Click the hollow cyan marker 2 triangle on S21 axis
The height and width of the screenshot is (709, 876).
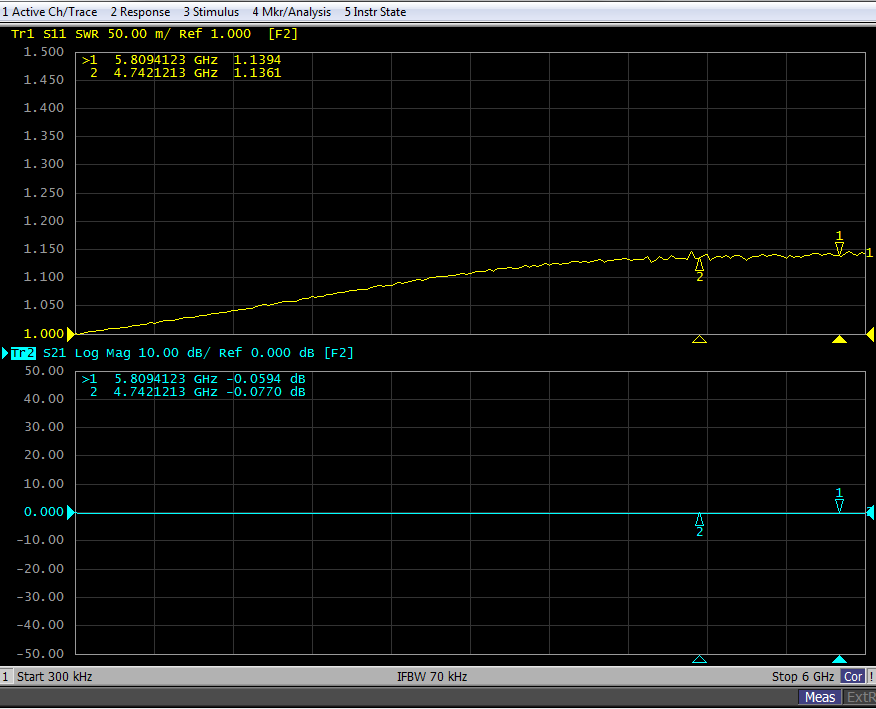tap(699, 659)
